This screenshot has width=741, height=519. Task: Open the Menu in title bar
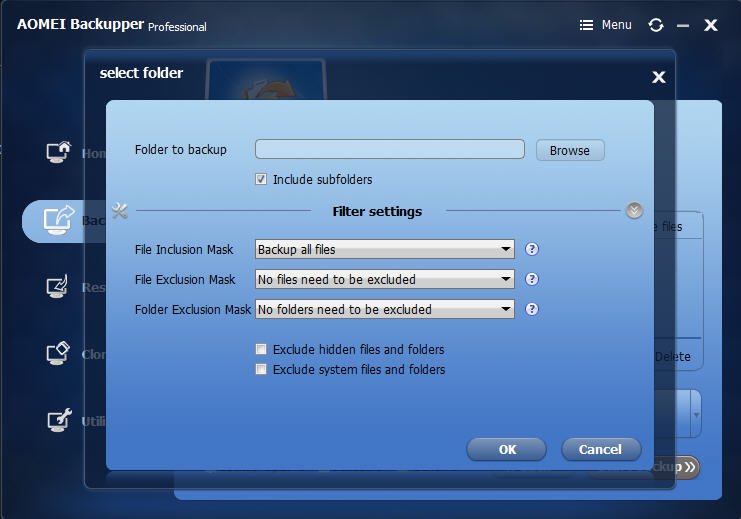[x=606, y=25]
